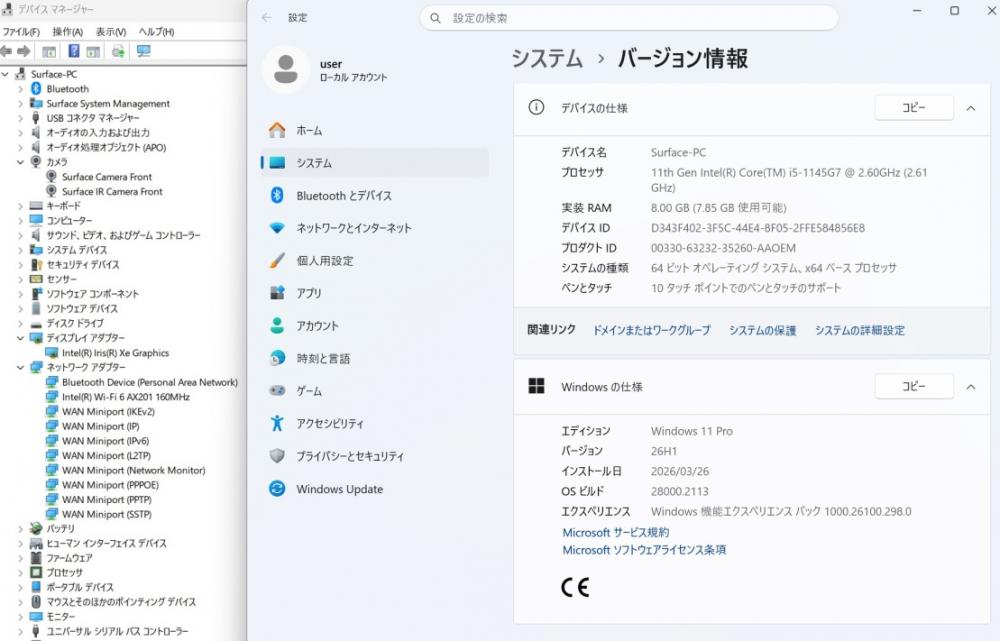Viewport: 1000px width, 641px height.
Task: Open ヘルプ(H) menu in Device Manager
Action: pos(156,31)
